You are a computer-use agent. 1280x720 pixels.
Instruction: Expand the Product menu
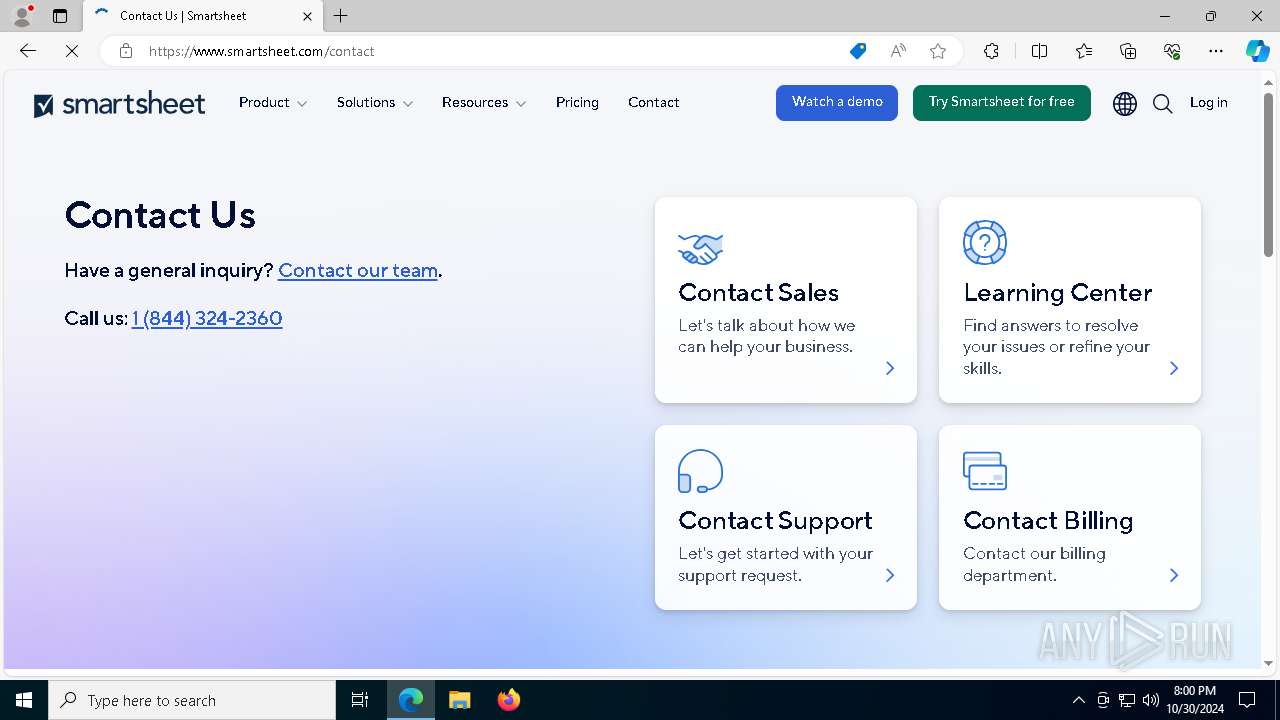tap(273, 103)
